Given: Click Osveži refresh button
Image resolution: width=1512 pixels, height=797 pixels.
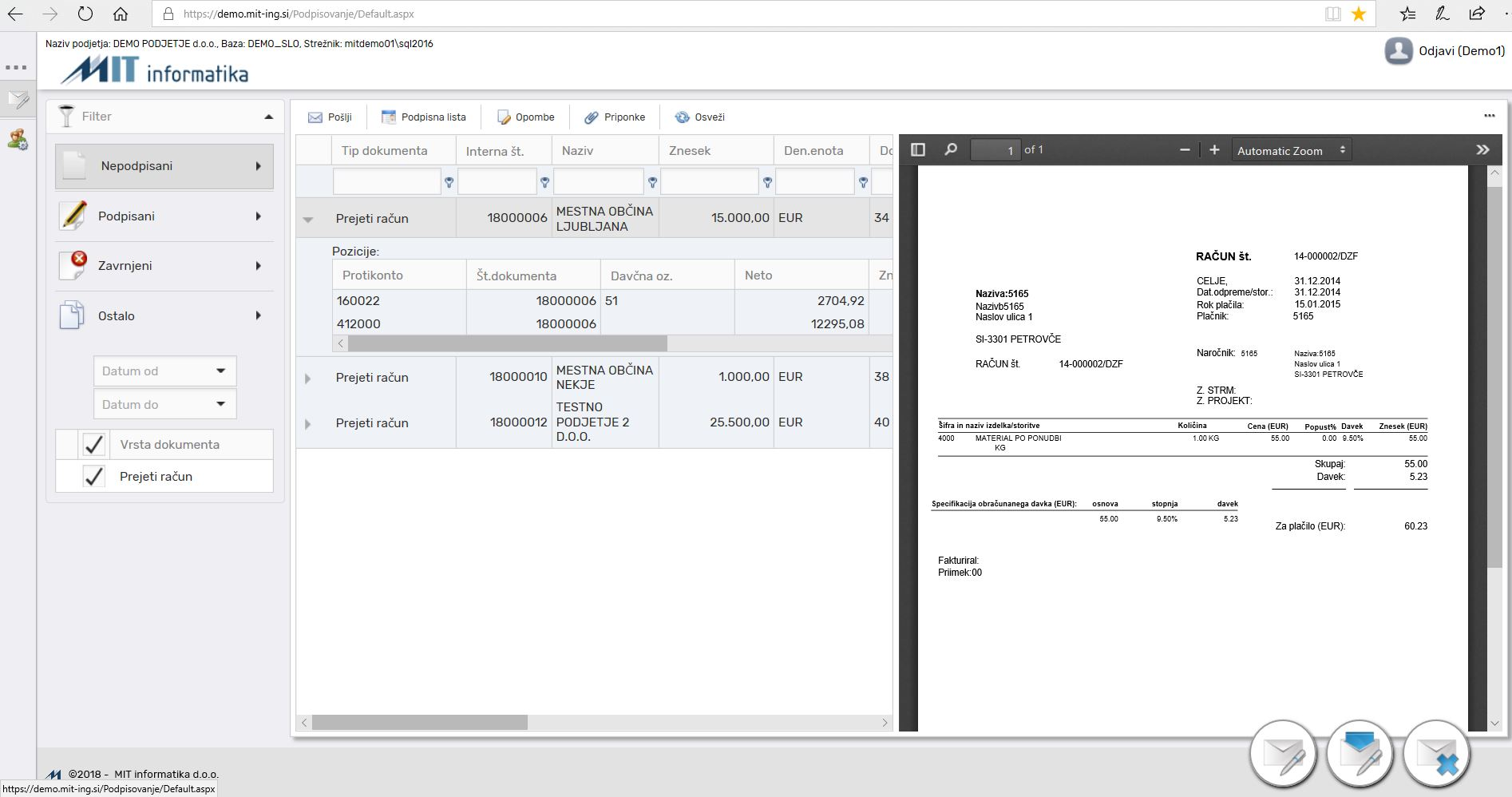Looking at the screenshot, I should click(x=699, y=117).
